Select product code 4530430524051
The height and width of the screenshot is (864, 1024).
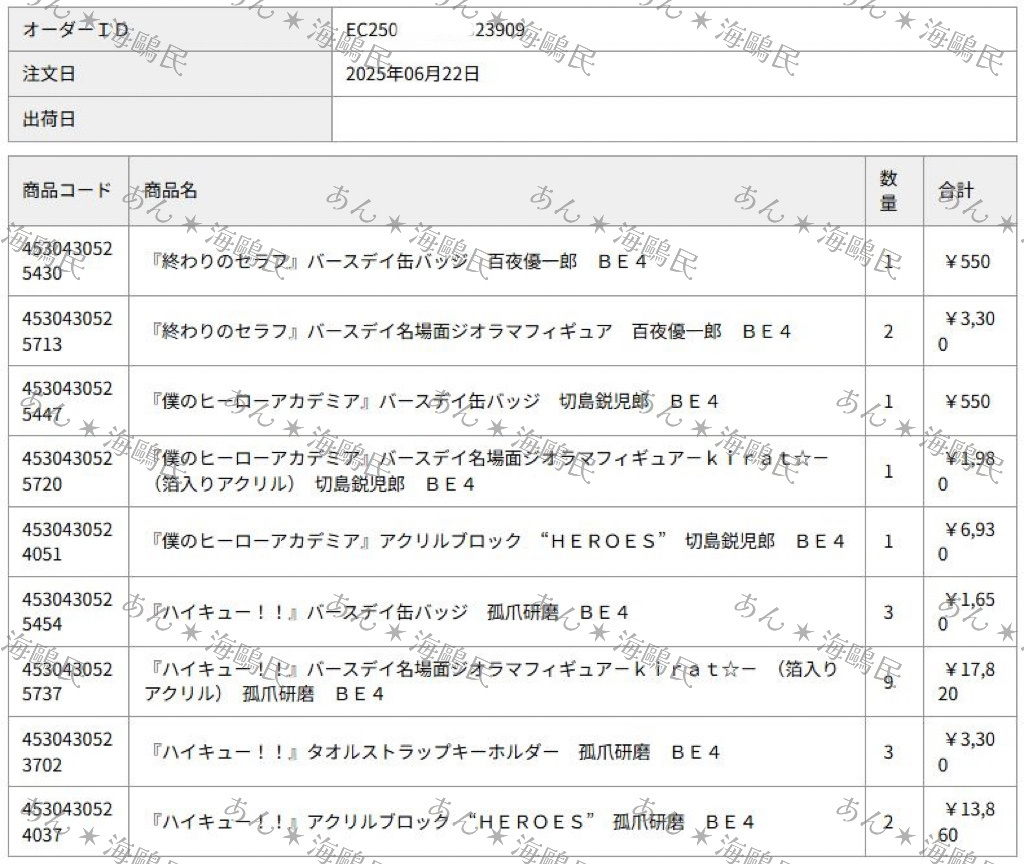pos(67,541)
